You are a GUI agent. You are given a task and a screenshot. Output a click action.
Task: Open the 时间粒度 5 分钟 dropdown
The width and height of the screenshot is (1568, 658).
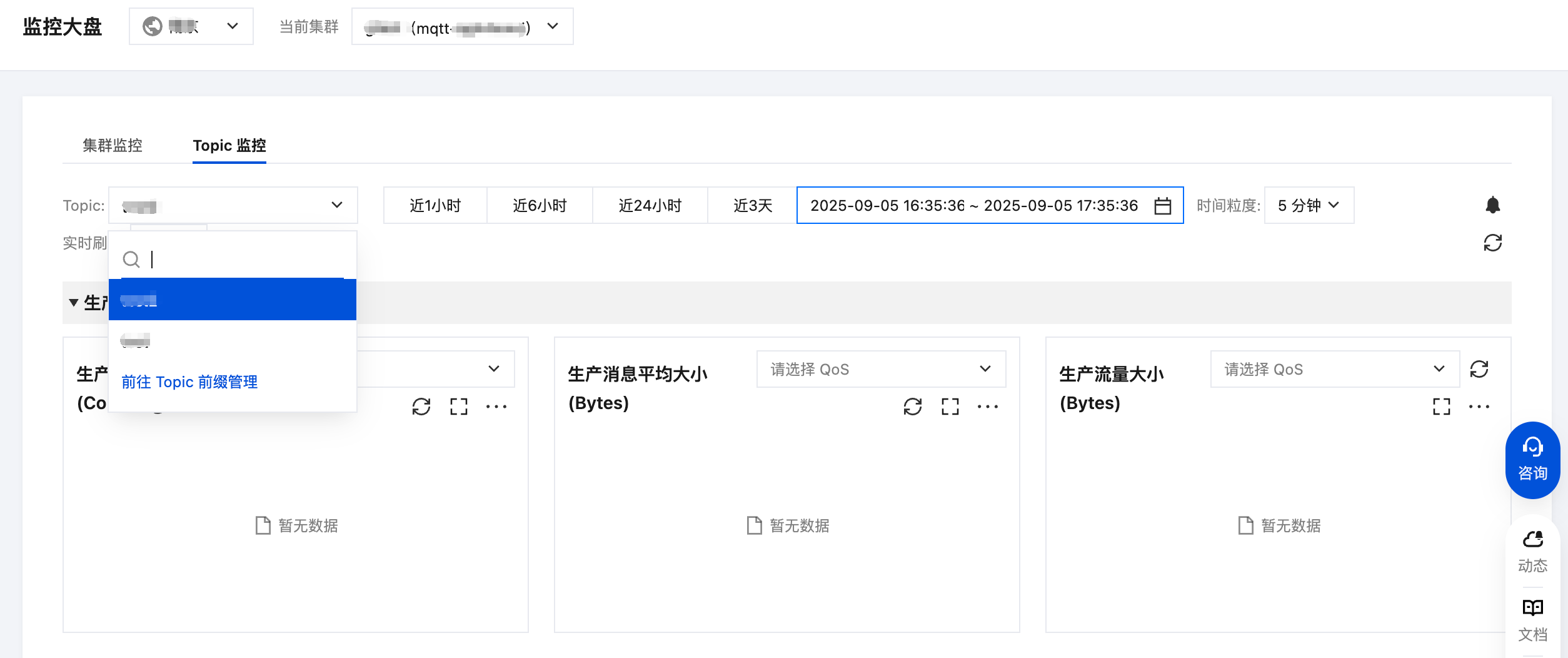[1309, 206]
